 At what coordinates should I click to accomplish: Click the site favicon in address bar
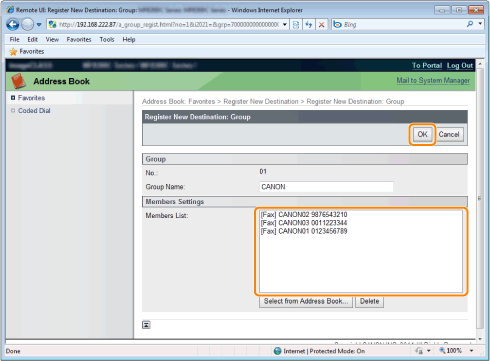point(52,24)
